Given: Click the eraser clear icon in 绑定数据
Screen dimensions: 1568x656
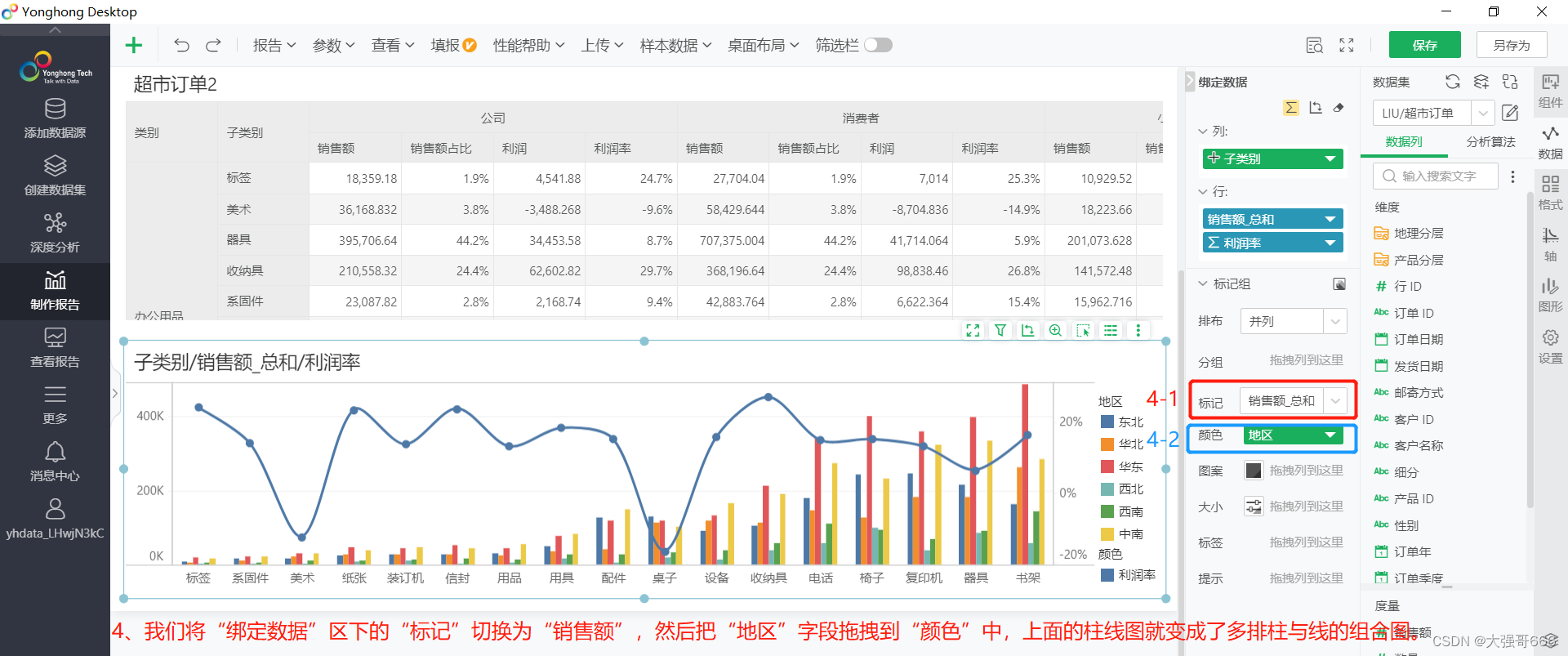Looking at the screenshot, I should tap(1339, 108).
